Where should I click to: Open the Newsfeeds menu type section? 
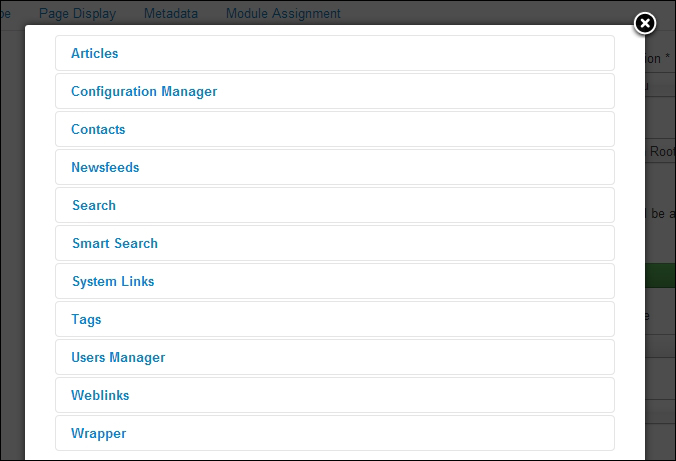(x=105, y=167)
